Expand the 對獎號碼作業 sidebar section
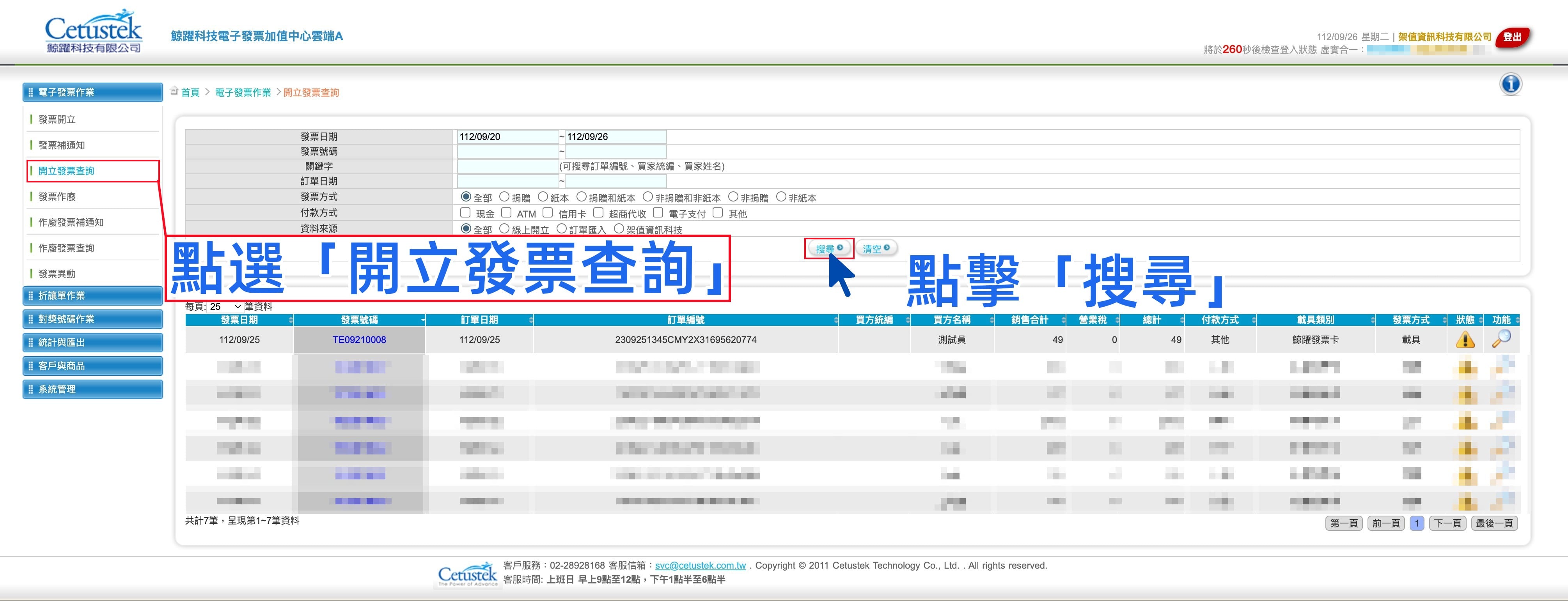This screenshot has height=601, width=1568. pos(92,319)
